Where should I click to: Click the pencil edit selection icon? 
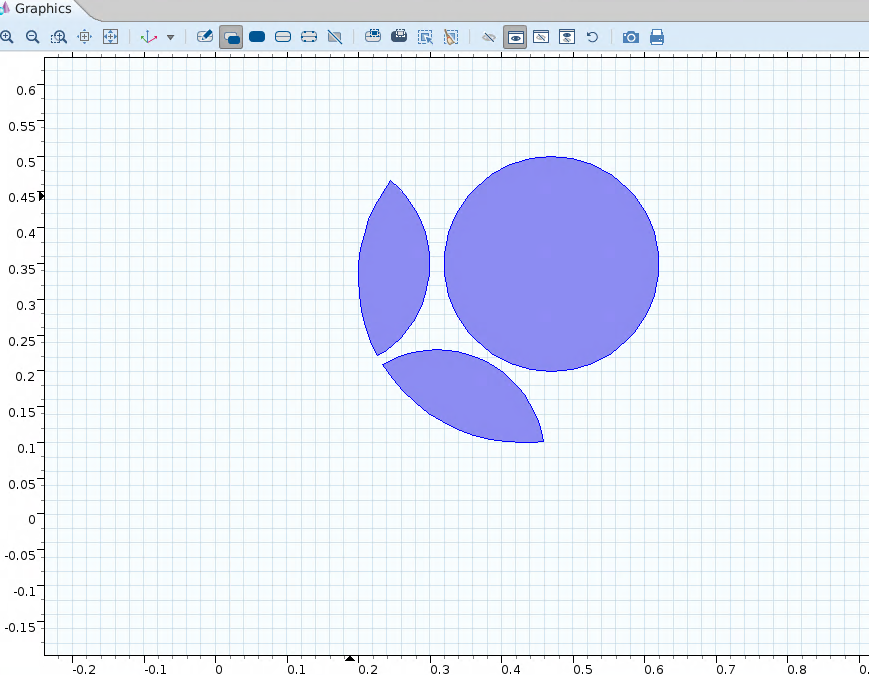[x=205, y=37]
